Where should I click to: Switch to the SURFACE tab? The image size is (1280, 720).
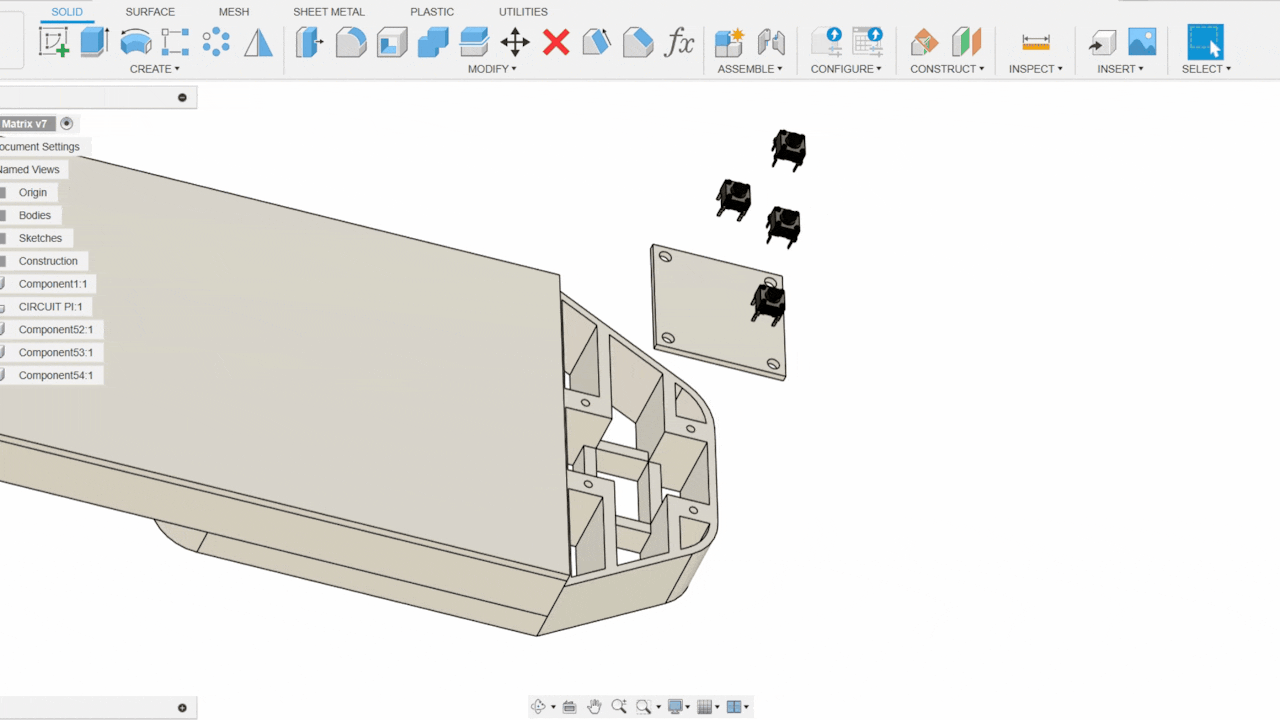(x=150, y=12)
